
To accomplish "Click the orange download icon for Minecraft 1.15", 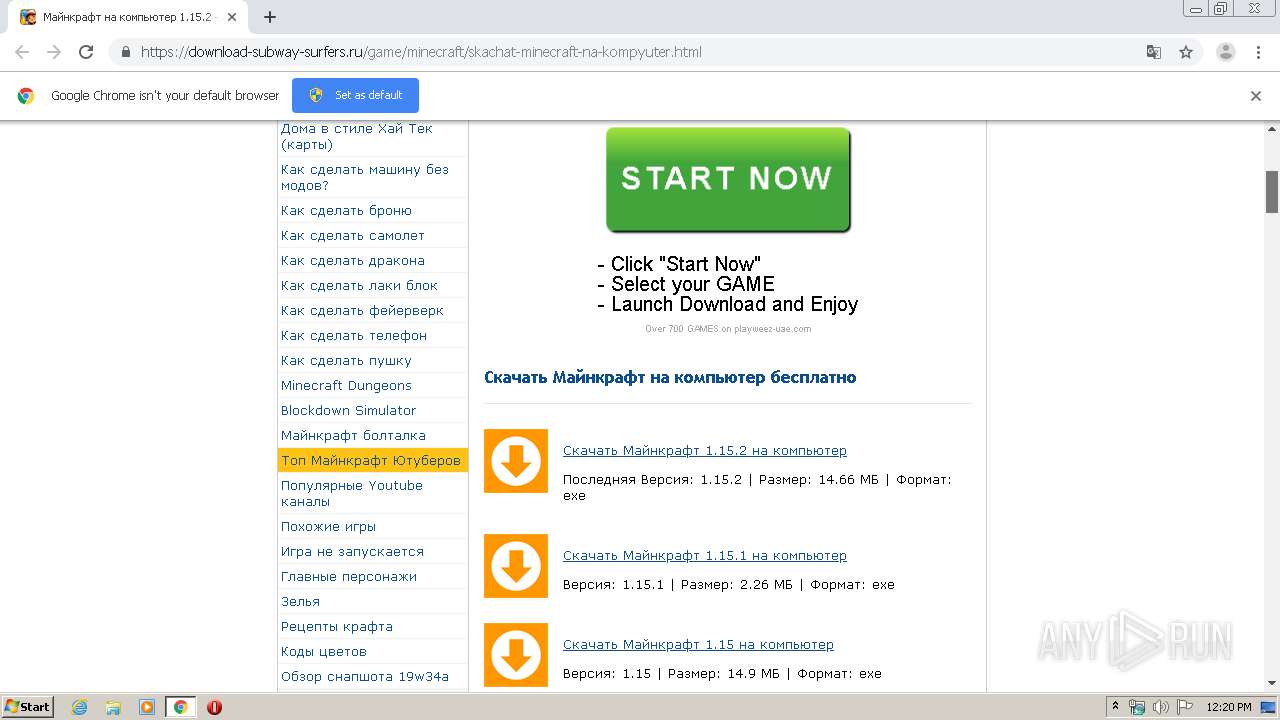I will tap(516, 655).
